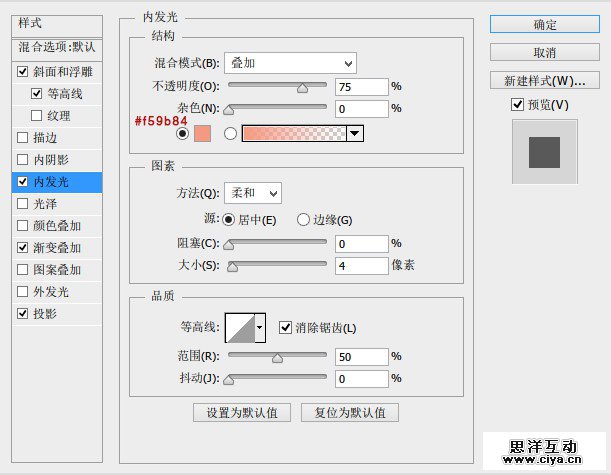Open 渐变叠加 style settings

[x=57, y=247]
